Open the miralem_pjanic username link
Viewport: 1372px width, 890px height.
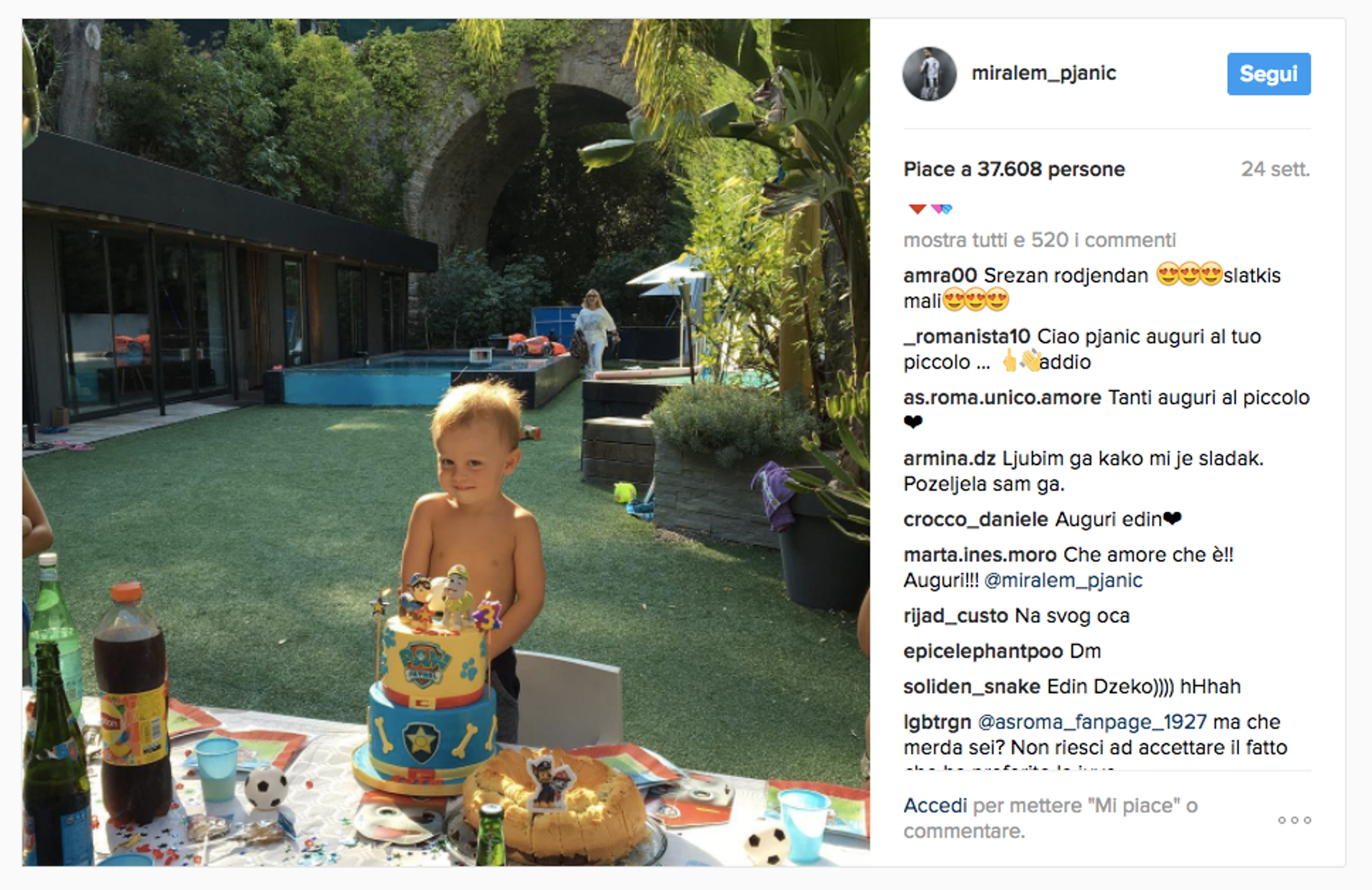[1043, 73]
